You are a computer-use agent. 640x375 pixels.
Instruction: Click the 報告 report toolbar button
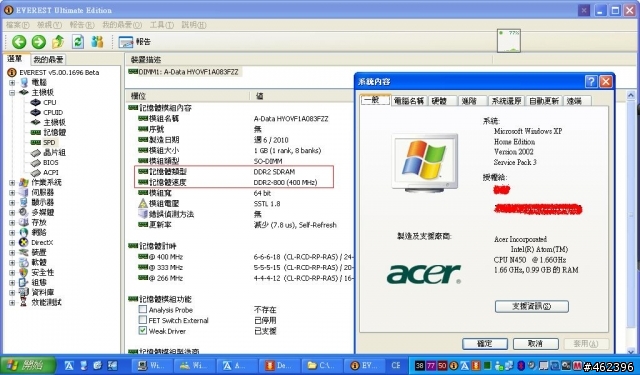tap(135, 42)
